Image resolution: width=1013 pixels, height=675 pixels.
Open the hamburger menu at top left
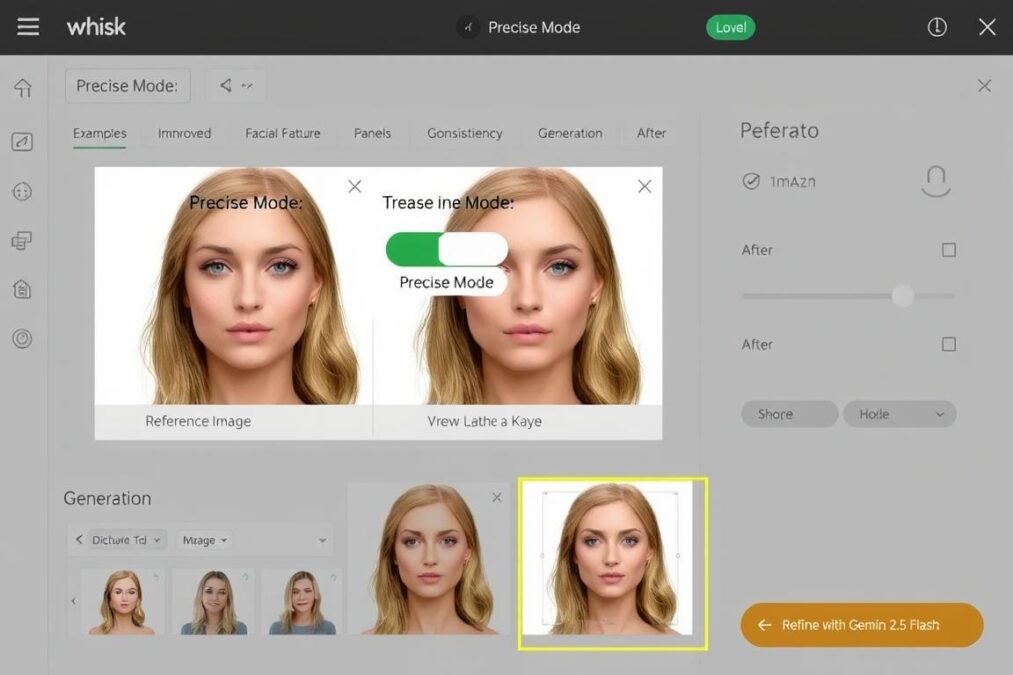pos(28,26)
